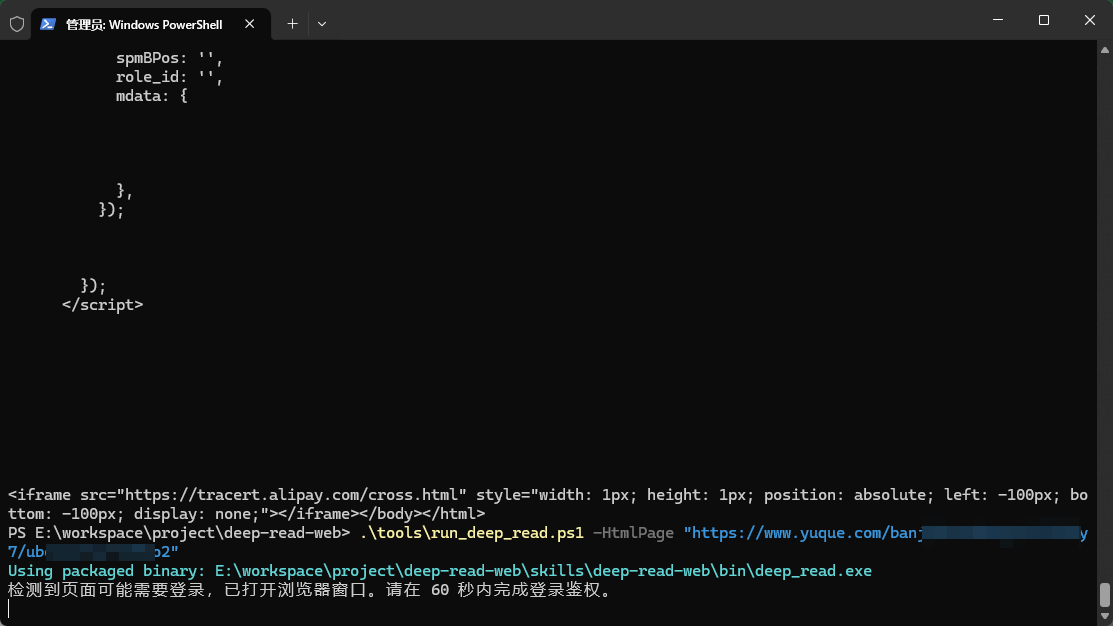Click the tracert.alipay.com iframe URL

click(x=291, y=495)
